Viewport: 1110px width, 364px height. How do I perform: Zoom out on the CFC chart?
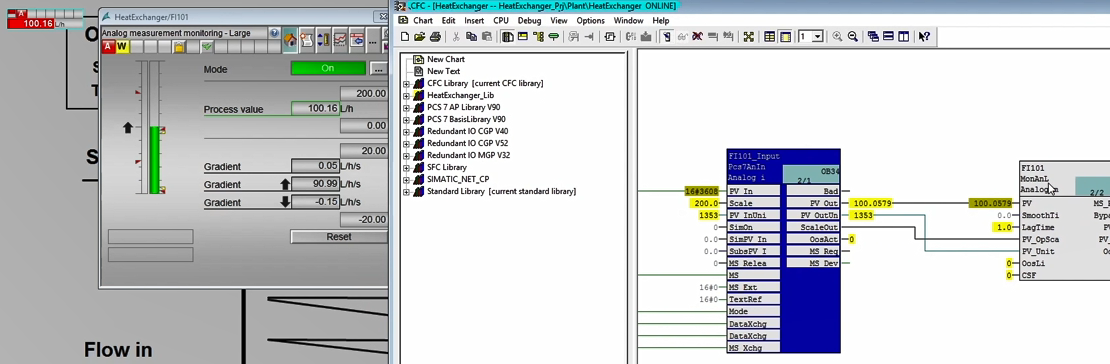click(x=853, y=37)
